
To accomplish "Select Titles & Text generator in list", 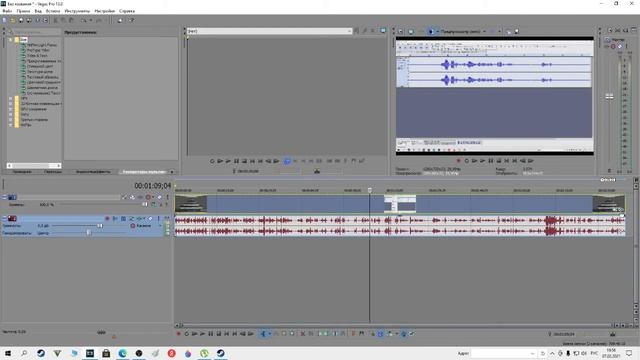I will click(37, 56).
